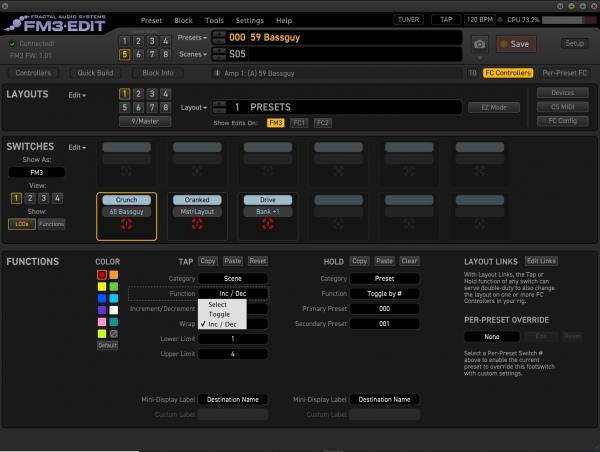Pick the cyan color swatch
Screen dimensions: 600x452
[x=114, y=299]
